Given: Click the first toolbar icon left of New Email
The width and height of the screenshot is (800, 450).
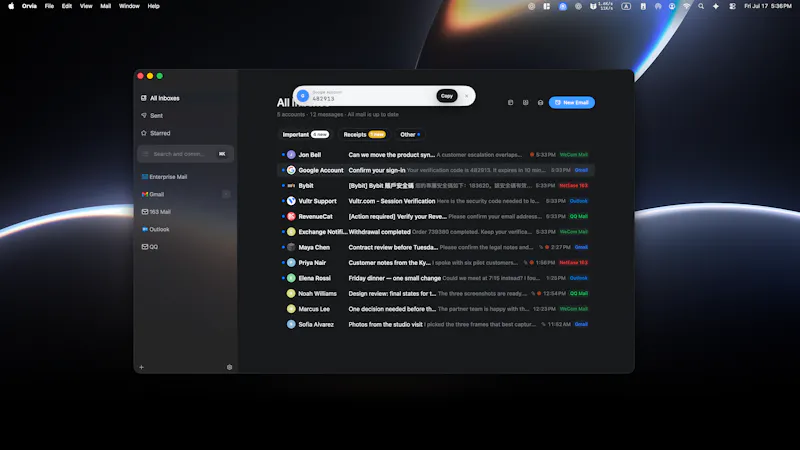Looking at the screenshot, I should pos(510,103).
